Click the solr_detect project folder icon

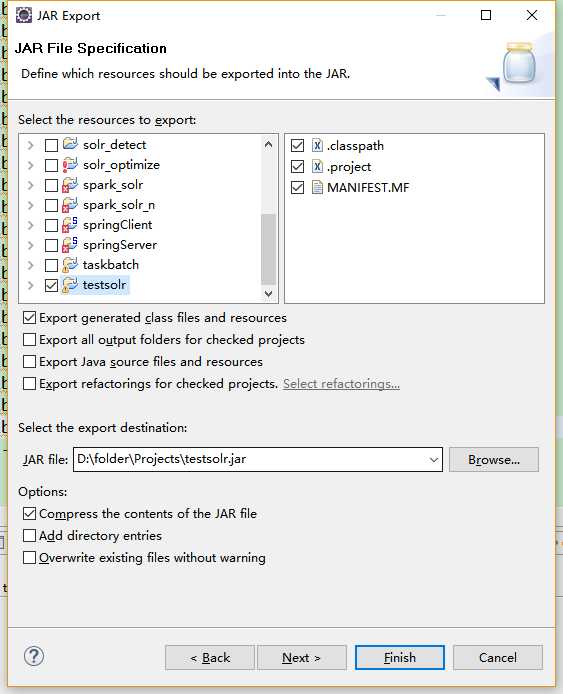pyautogui.click(x=70, y=144)
